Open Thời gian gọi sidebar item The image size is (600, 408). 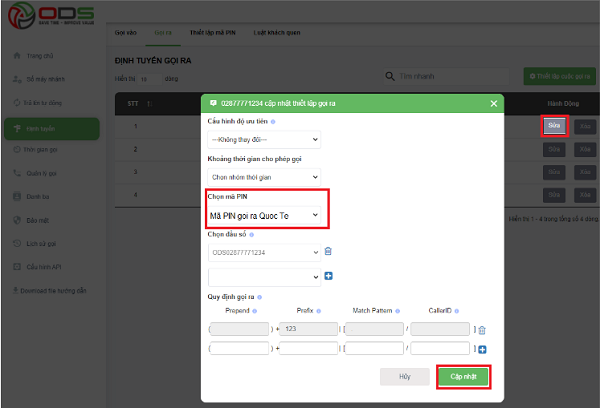point(40,150)
